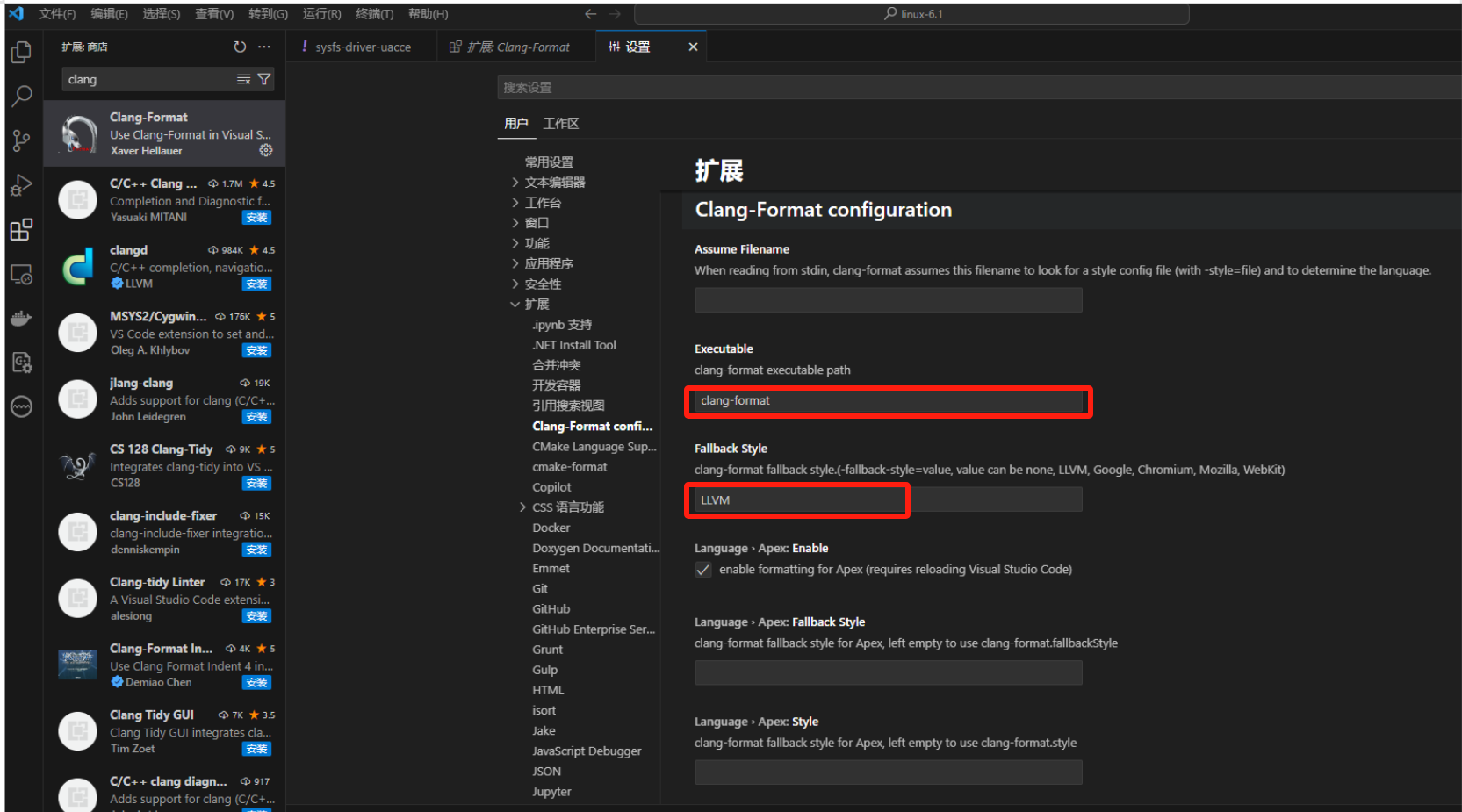Toggle Apex formatting enable checkbox
Image resolution: width=1462 pixels, height=812 pixels.
click(x=703, y=570)
